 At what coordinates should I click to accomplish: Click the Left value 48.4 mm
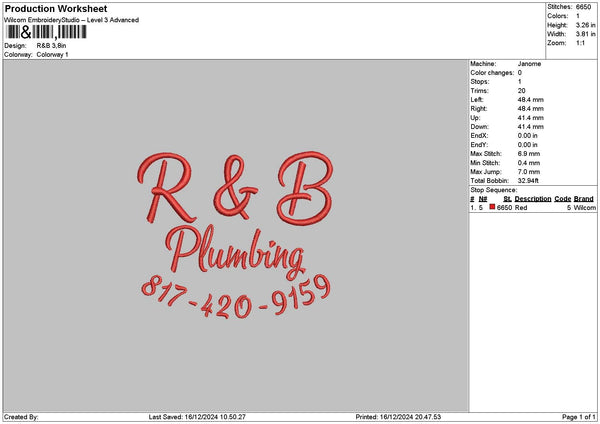pyautogui.click(x=530, y=100)
